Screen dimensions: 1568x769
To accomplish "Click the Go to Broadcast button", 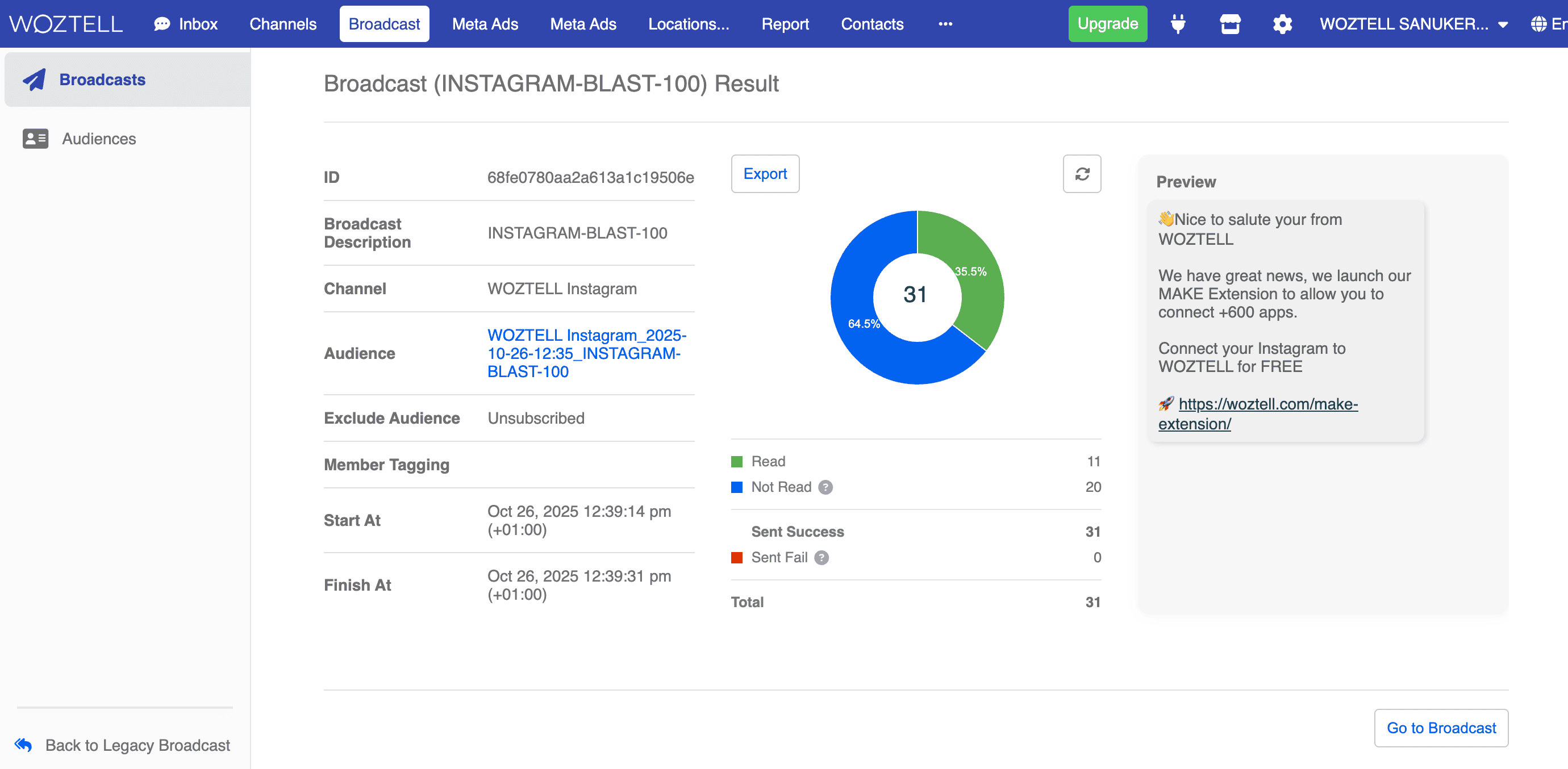I will pyautogui.click(x=1440, y=728).
